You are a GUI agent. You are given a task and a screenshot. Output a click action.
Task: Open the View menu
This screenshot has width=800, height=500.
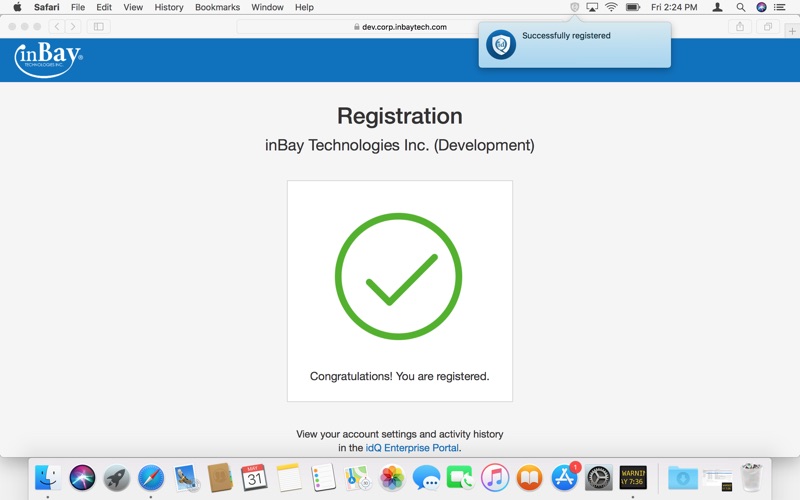(133, 7)
